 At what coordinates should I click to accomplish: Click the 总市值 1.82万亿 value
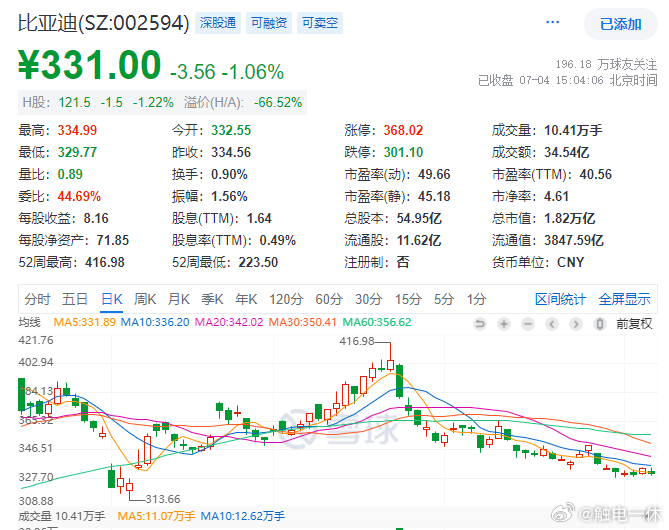click(x=569, y=218)
